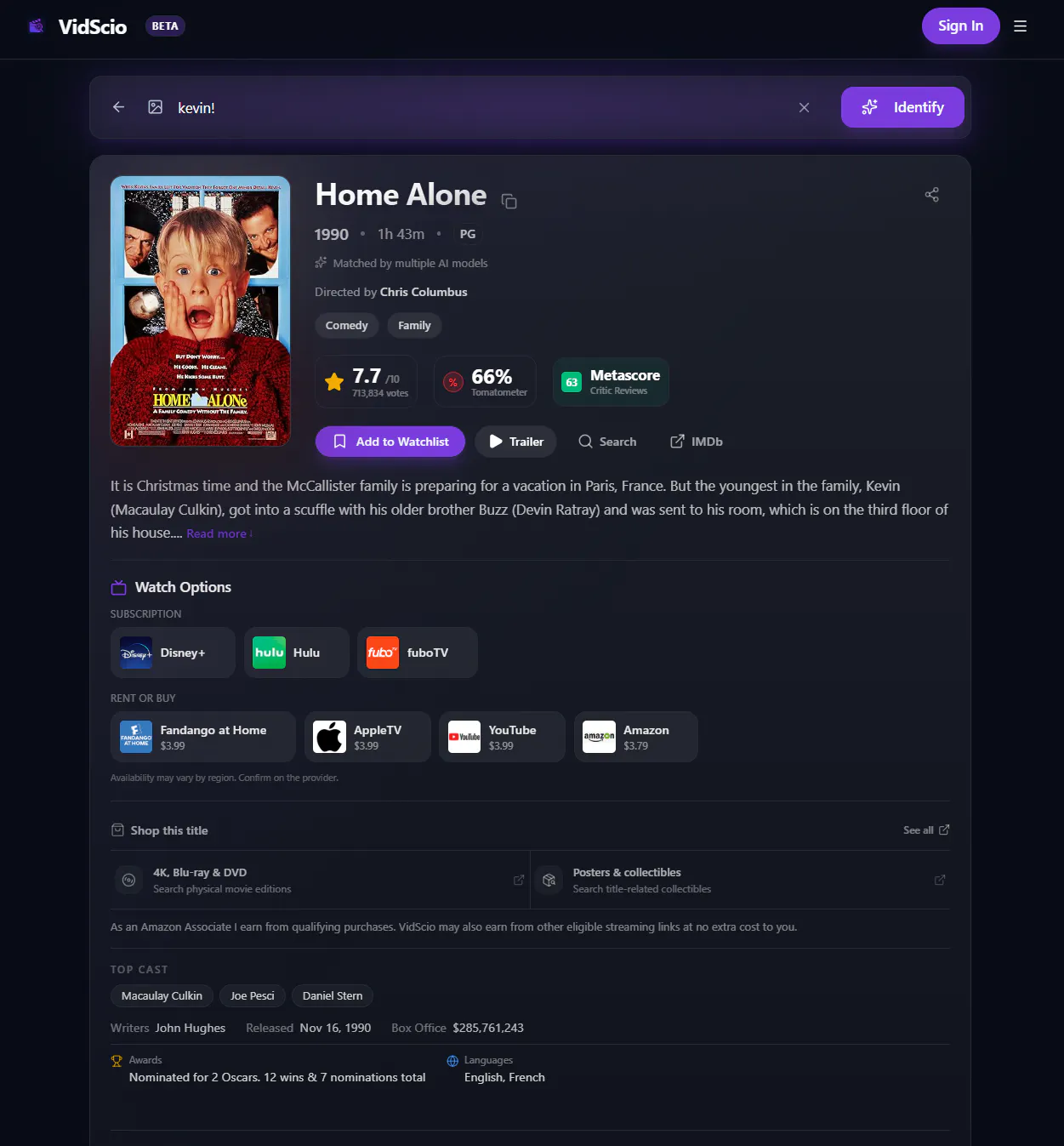The image size is (1064, 1146).
Task: Click cast member Daniel Stern
Action: pos(333,996)
